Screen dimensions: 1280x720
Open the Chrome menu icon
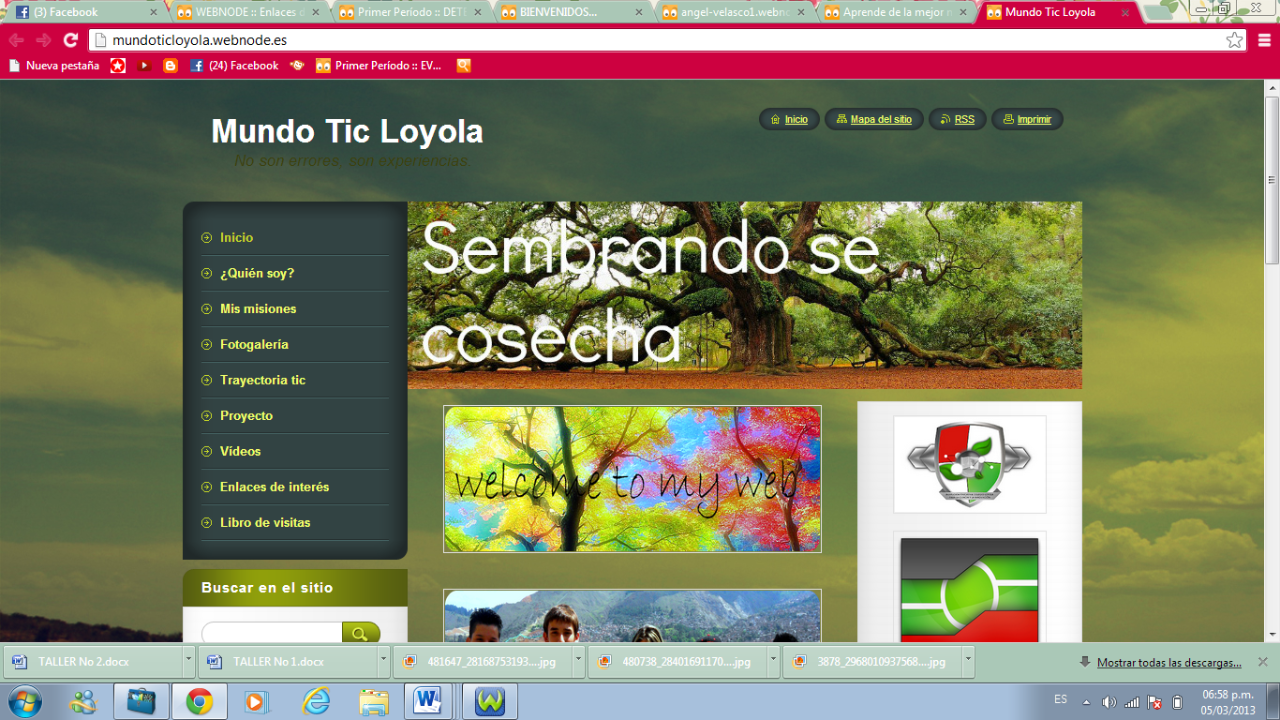(x=1264, y=40)
